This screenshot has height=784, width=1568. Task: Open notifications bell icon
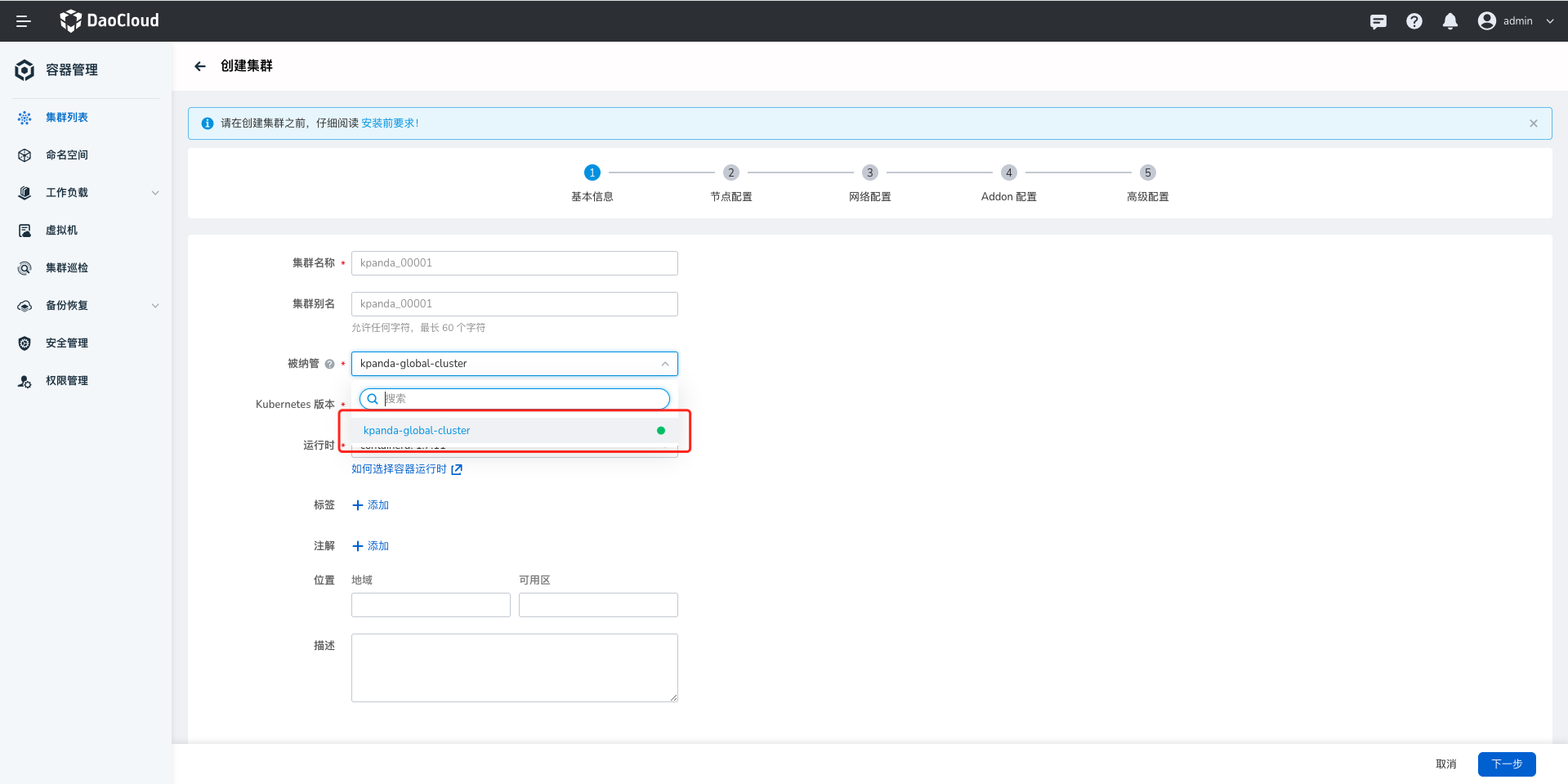coord(1450,21)
